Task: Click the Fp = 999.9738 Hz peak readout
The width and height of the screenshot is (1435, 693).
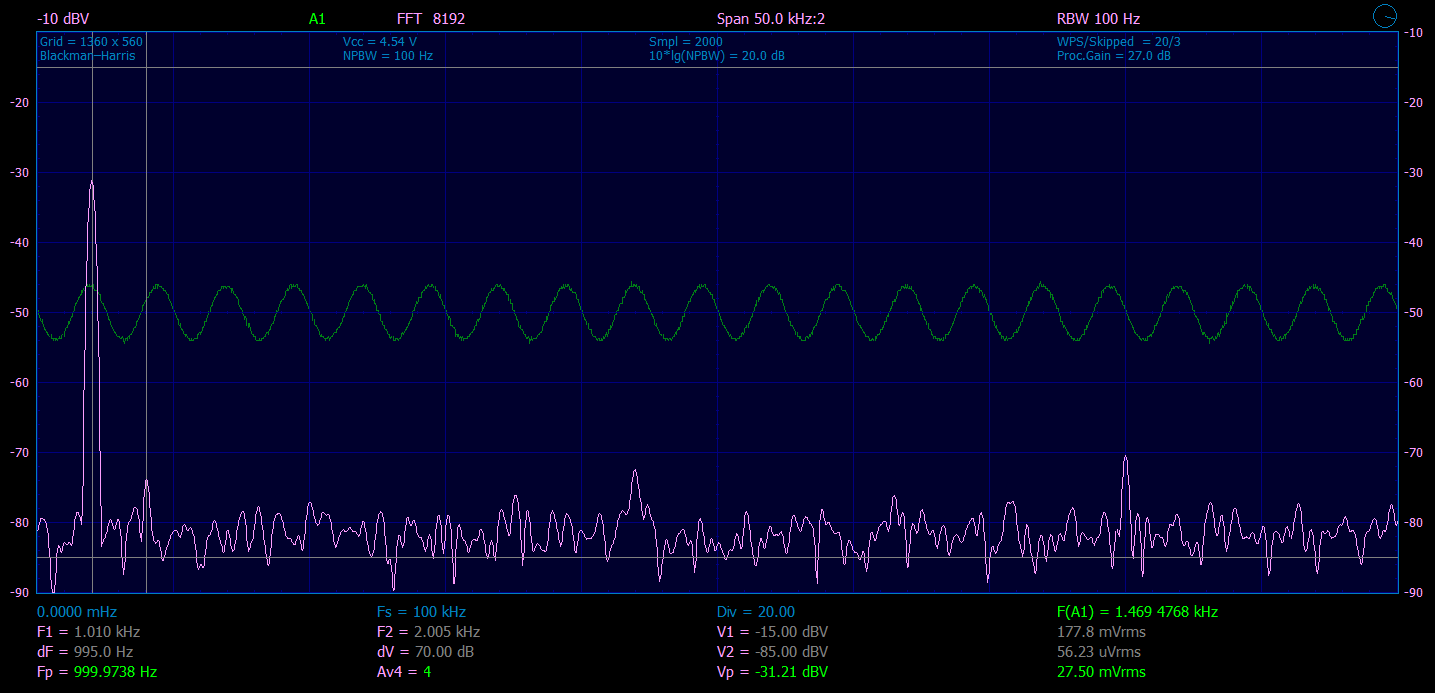Action: tap(97, 672)
